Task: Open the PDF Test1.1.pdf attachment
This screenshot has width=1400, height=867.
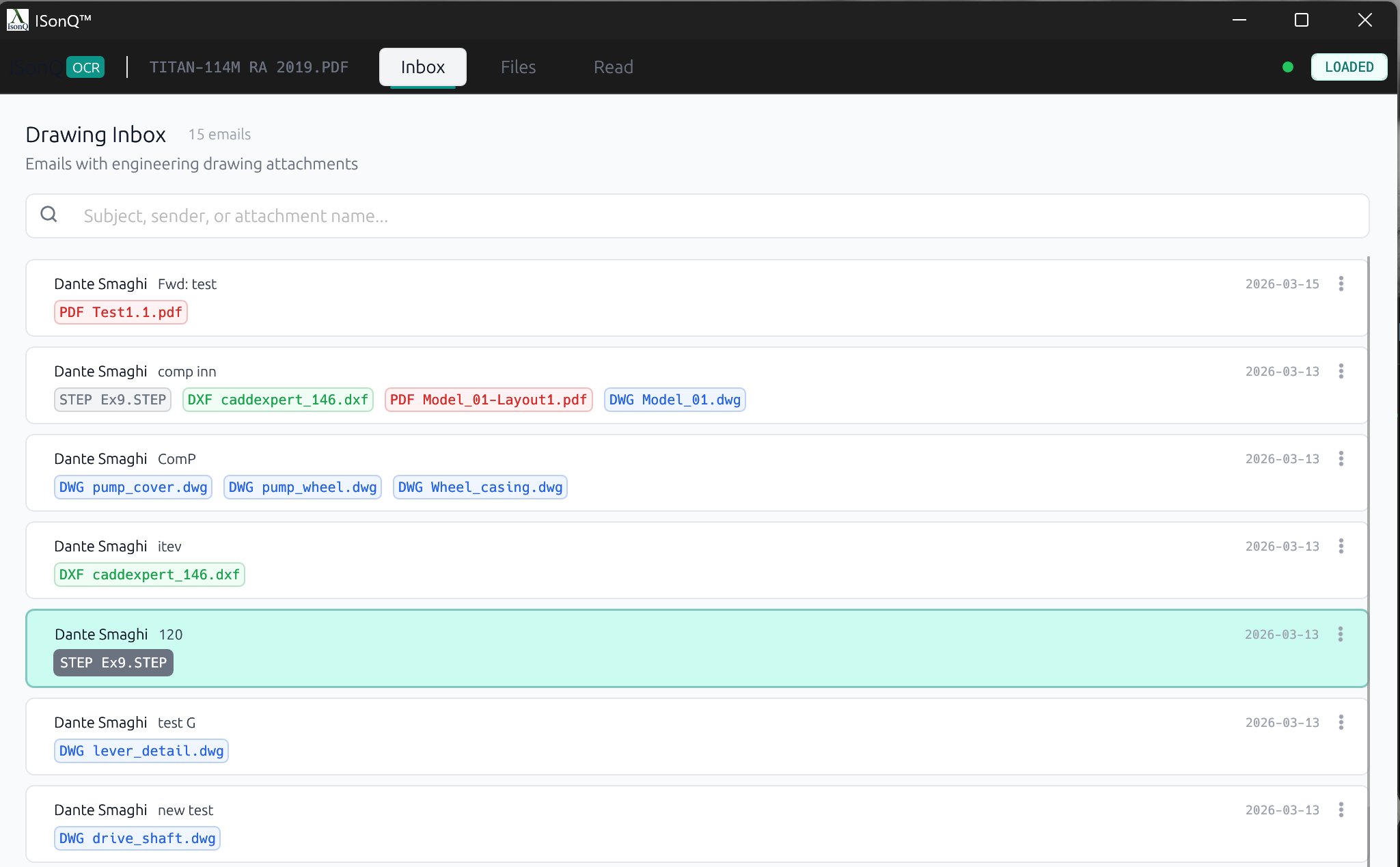Action: (x=120, y=312)
